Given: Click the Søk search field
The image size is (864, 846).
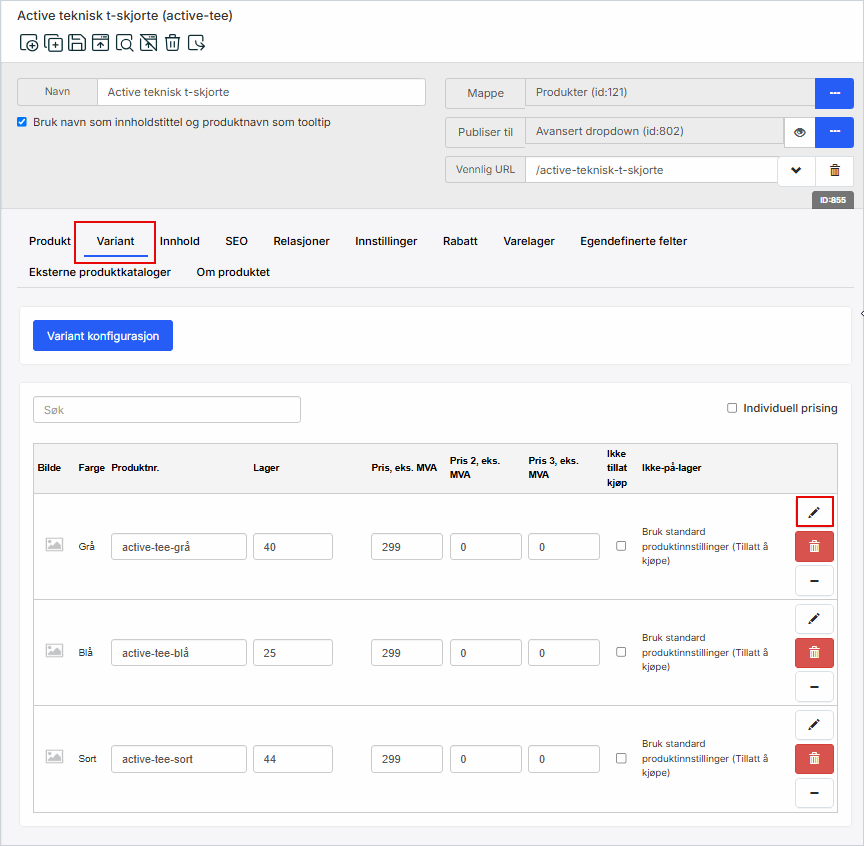Looking at the screenshot, I should pos(167,410).
